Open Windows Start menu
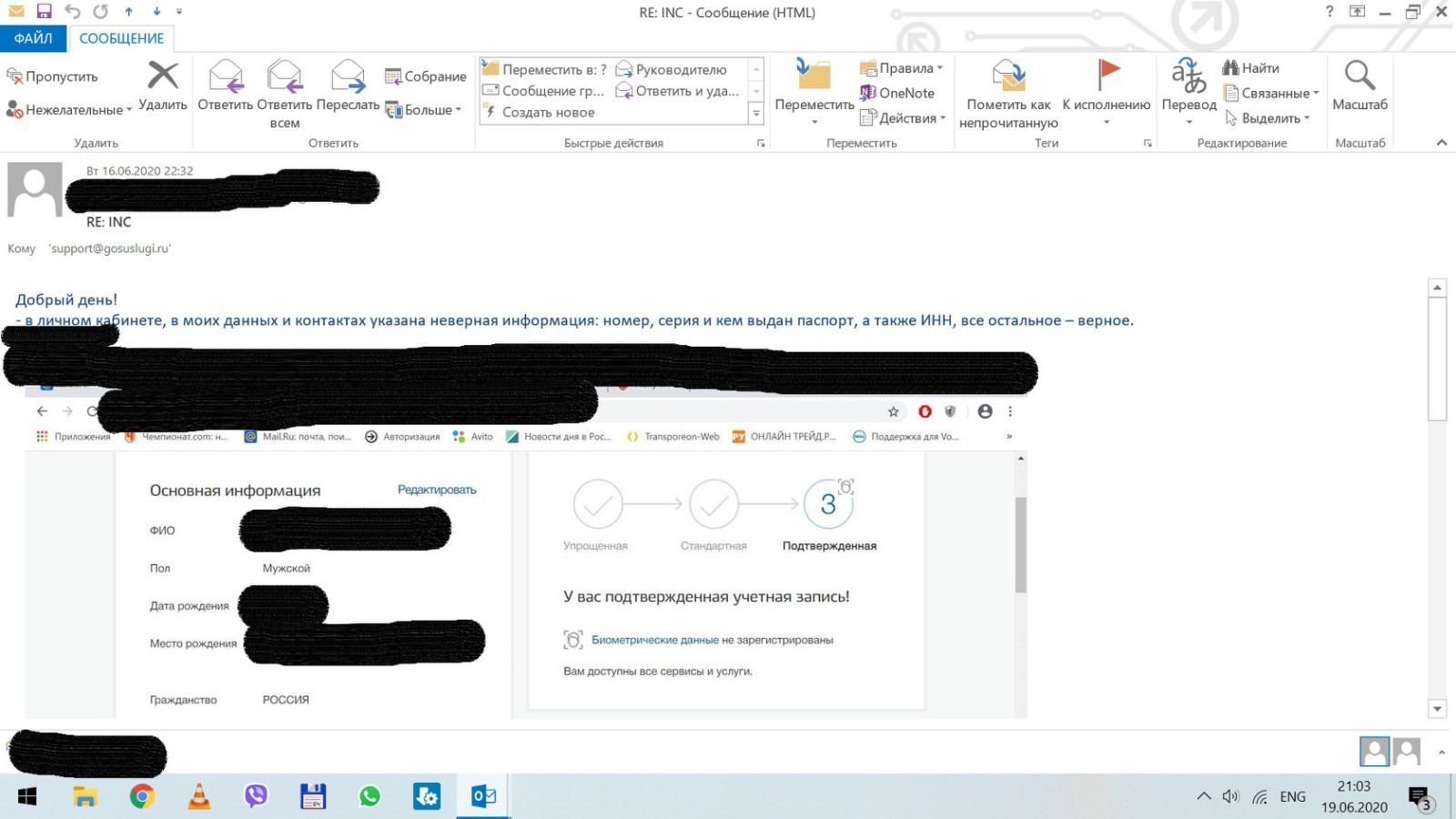 pyautogui.click(x=27, y=797)
